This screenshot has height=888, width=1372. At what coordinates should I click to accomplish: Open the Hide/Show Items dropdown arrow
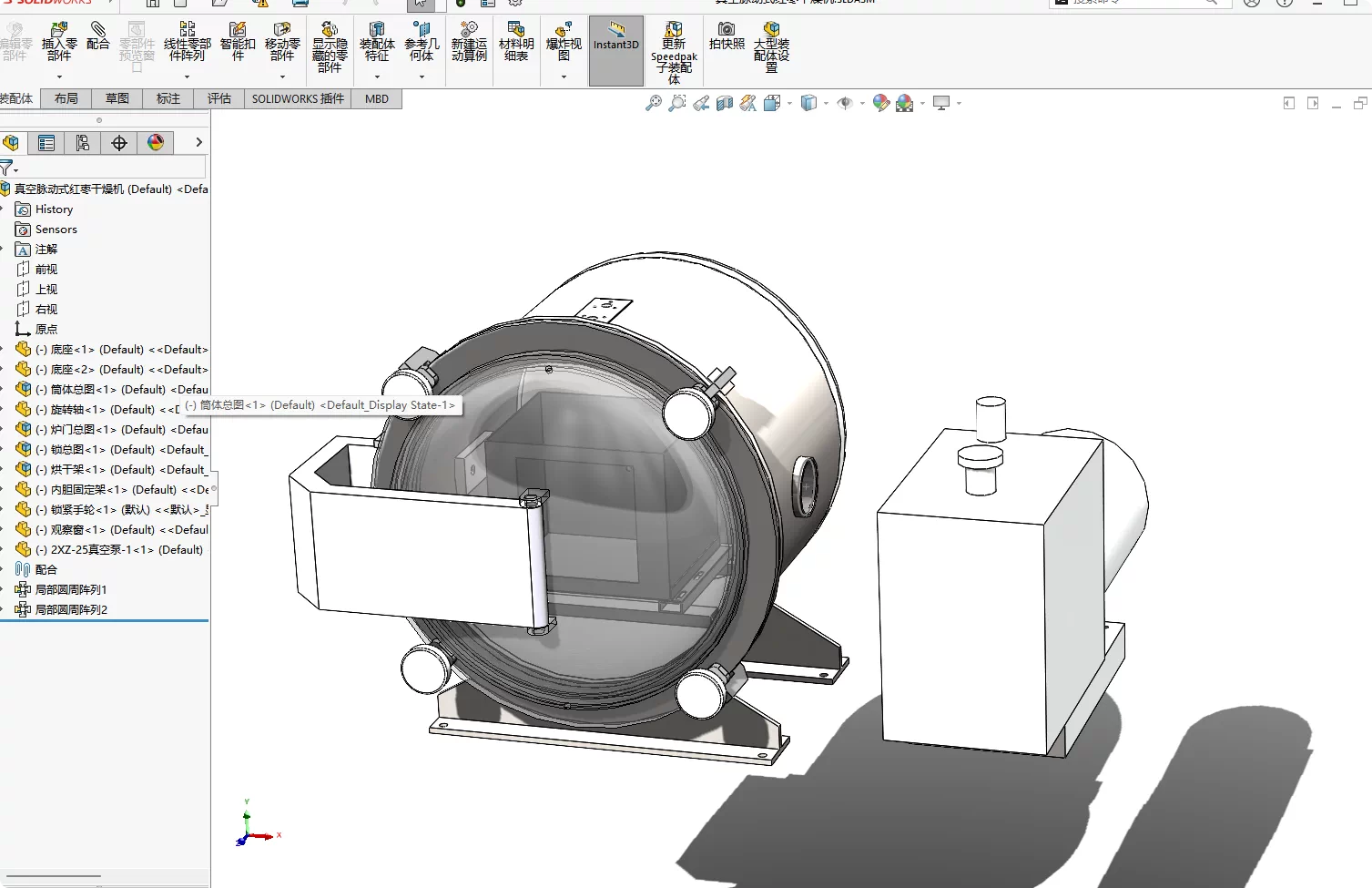point(862,103)
